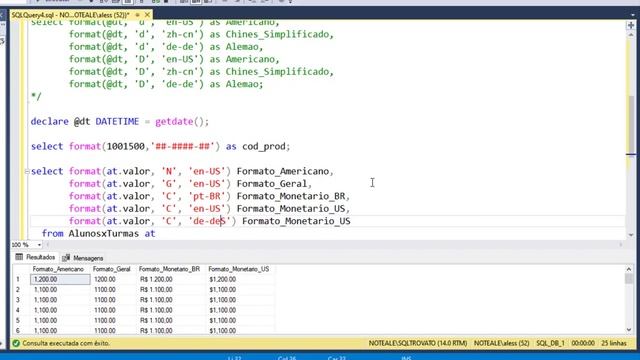
Task: Switch to the Resultados tab
Action: 36,257
